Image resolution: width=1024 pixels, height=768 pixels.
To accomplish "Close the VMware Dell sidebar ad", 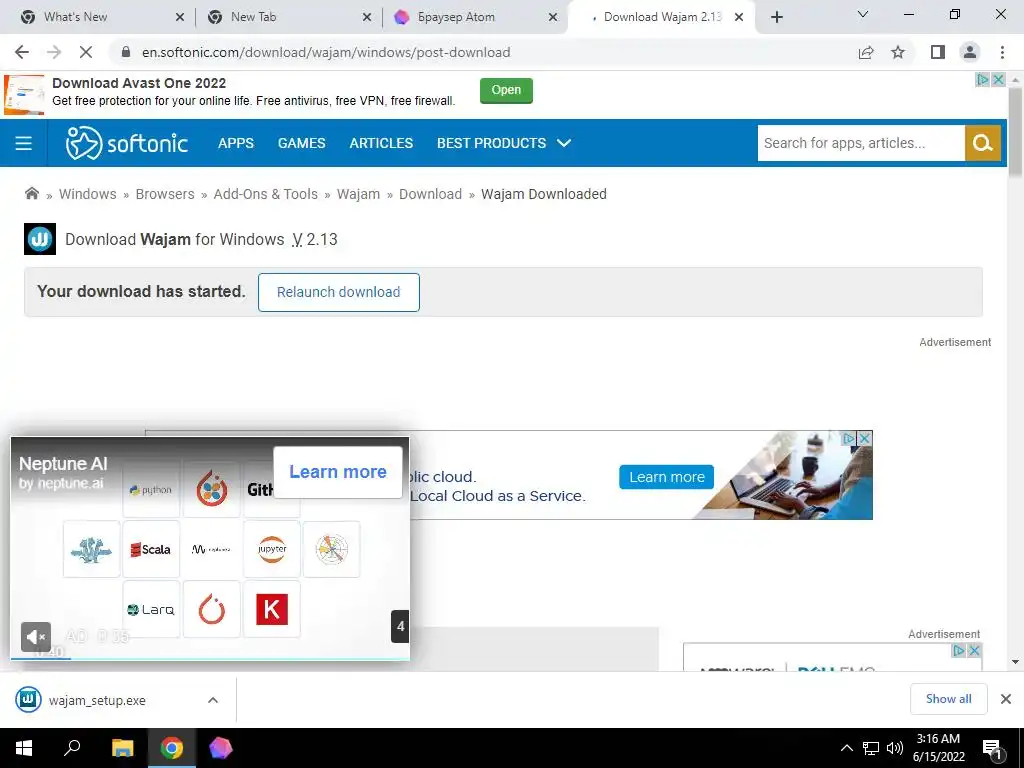I will coord(974,650).
